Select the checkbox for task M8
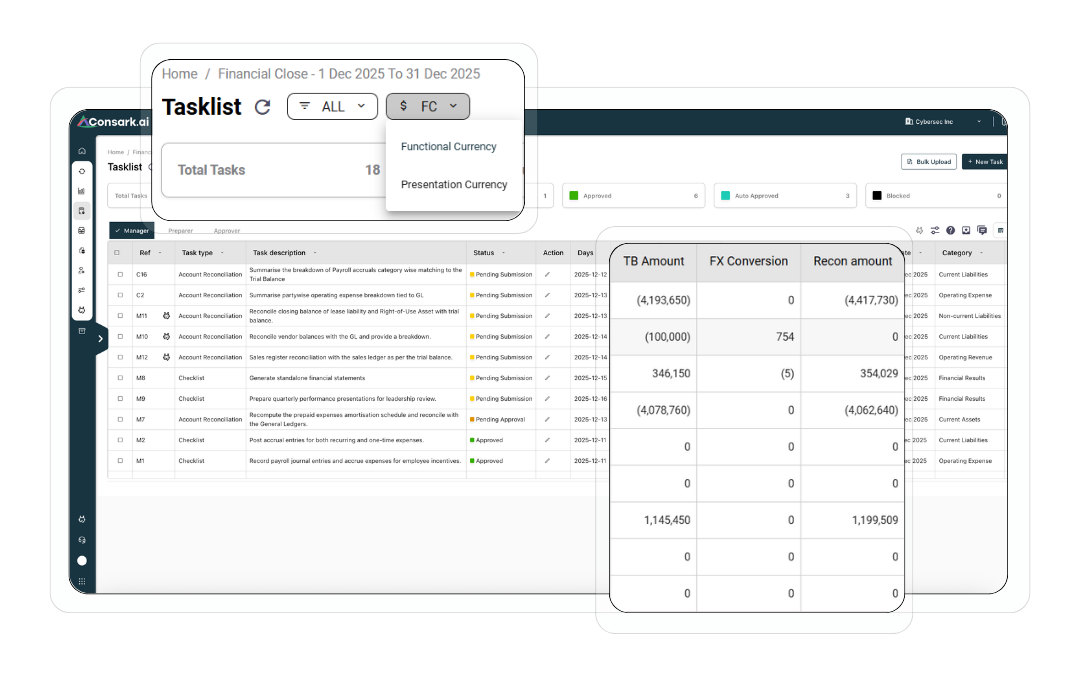The height and width of the screenshot is (700, 1080). pyautogui.click(x=120, y=378)
